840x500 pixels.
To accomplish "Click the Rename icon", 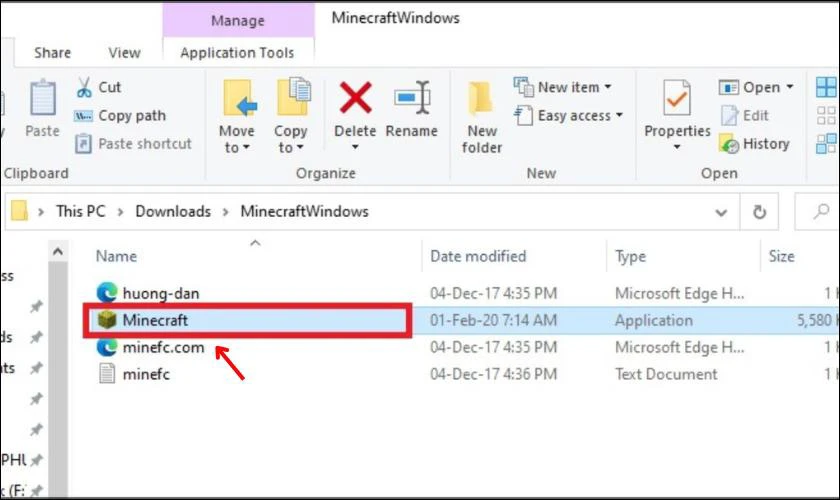I will click(412, 98).
